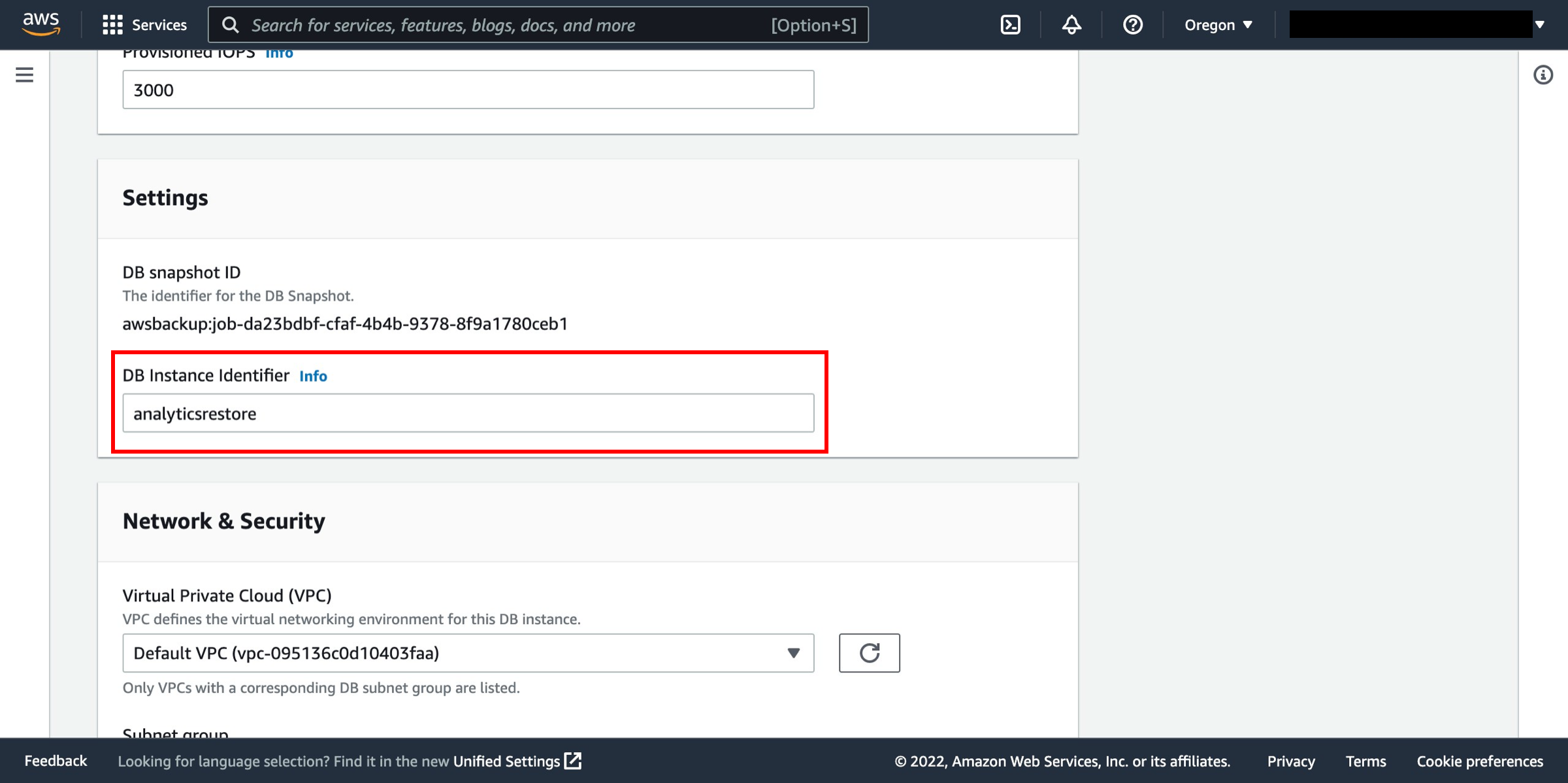The width and height of the screenshot is (1568, 783).
Task: Expand the Oregon region selector
Action: (1218, 25)
